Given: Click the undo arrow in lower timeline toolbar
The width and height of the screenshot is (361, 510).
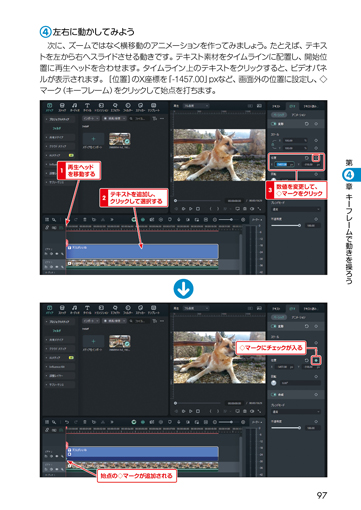Looking at the screenshot, I should pos(67,422).
